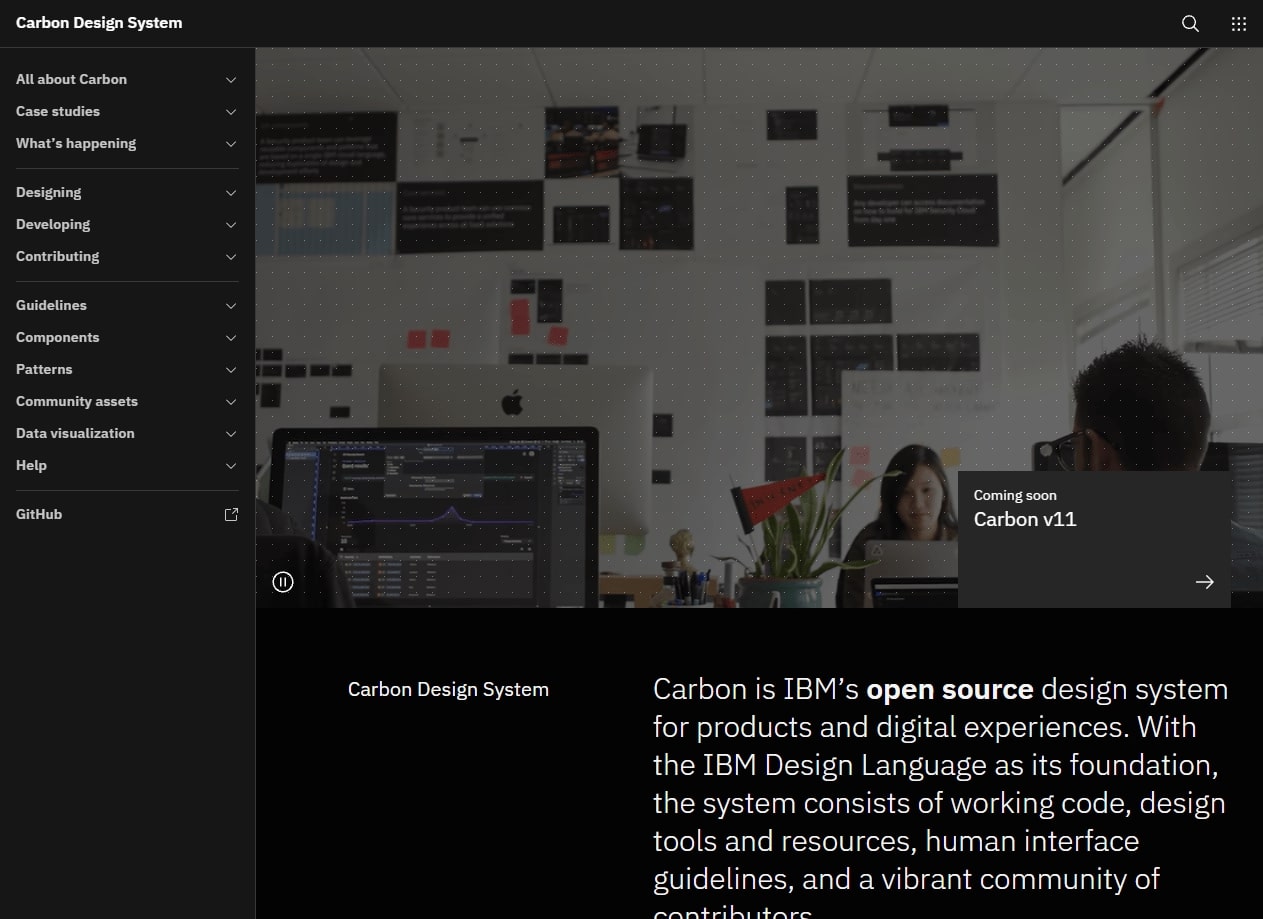Expand the Designing chevron
The width and height of the screenshot is (1263, 919).
(x=231, y=193)
